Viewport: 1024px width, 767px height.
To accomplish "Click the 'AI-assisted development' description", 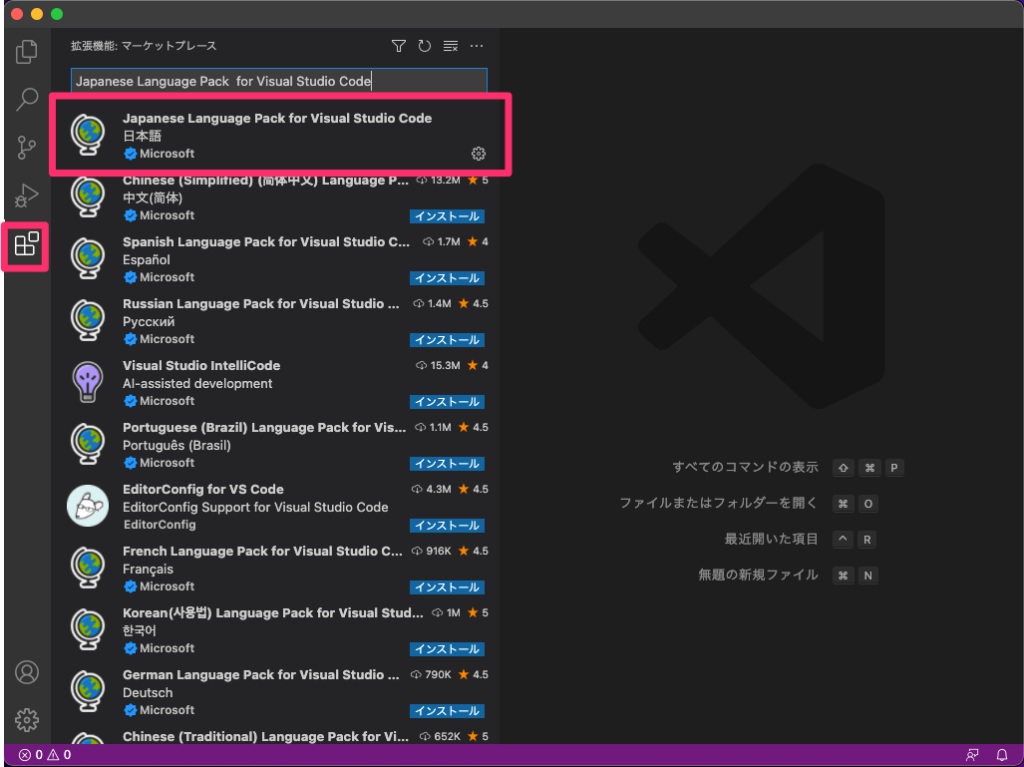I will click(x=197, y=384).
